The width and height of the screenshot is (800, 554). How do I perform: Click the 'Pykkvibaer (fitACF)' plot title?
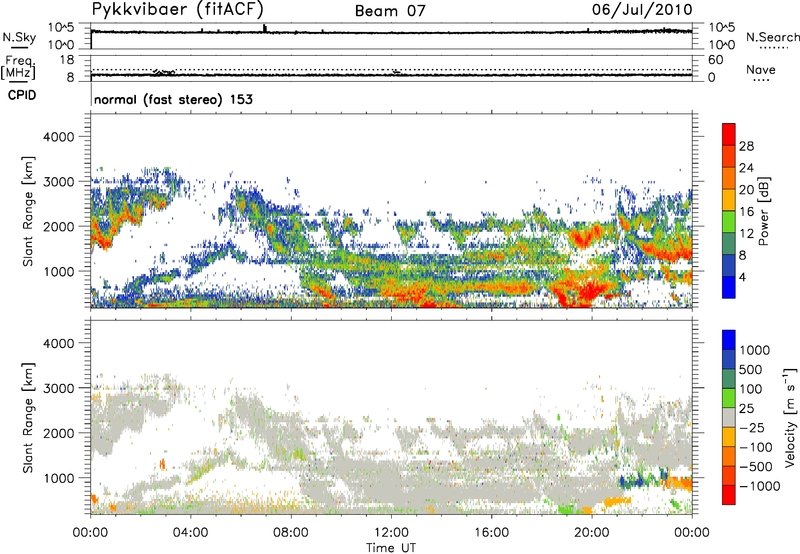pyautogui.click(x=178, y=9)
